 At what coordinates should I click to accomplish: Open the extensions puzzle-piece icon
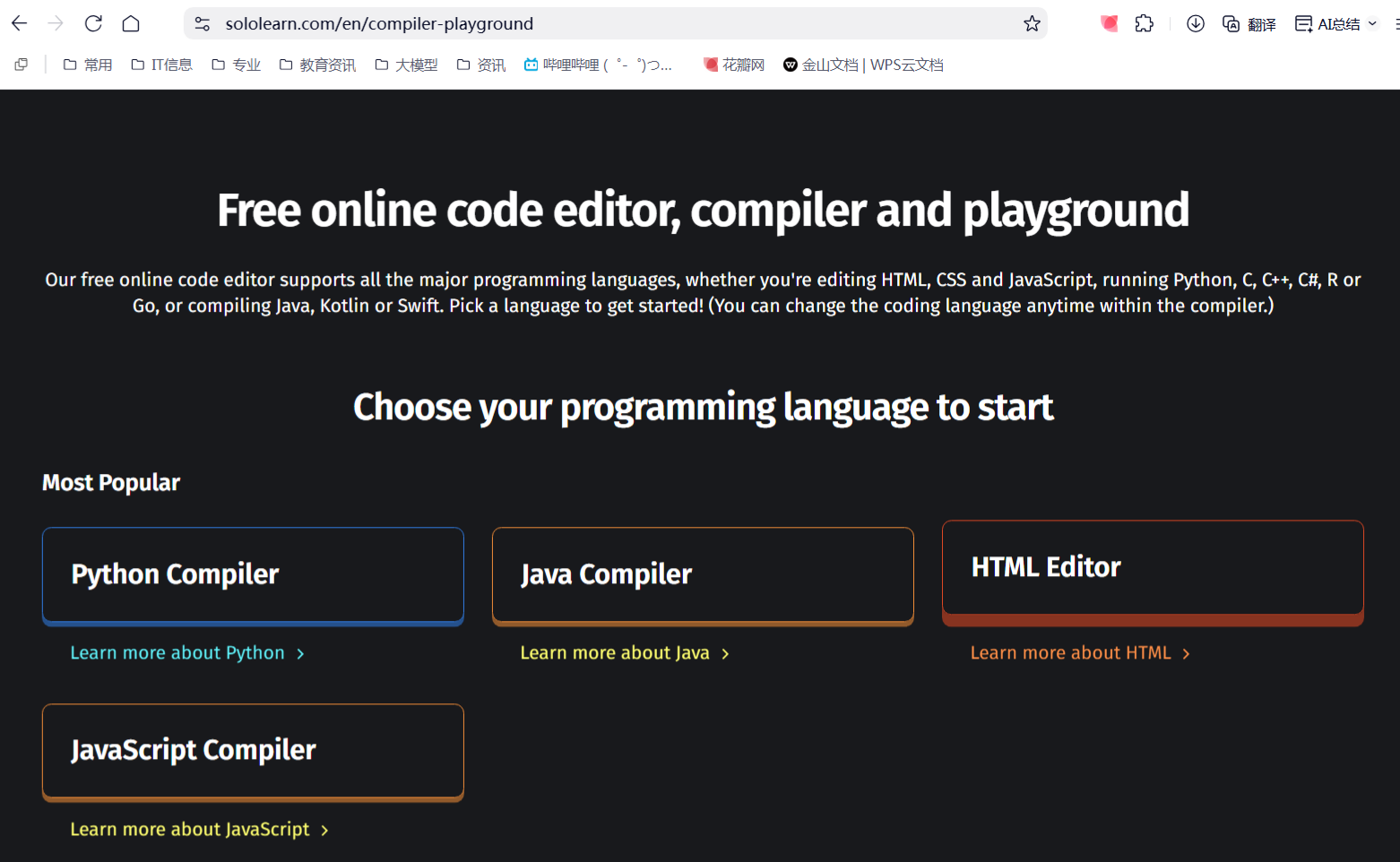[x=1145, y=23]
